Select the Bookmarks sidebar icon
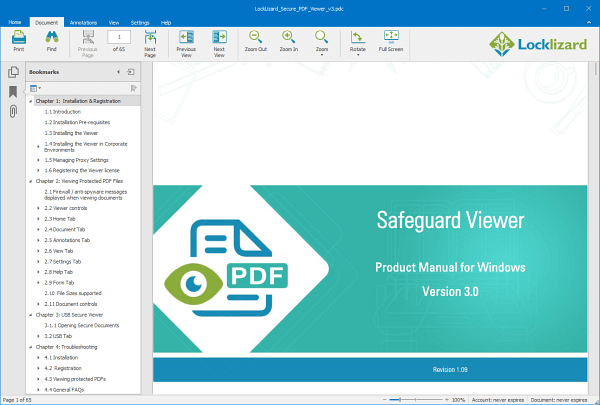Viewport: 600px width, 405px height. (x=13, y=92)
